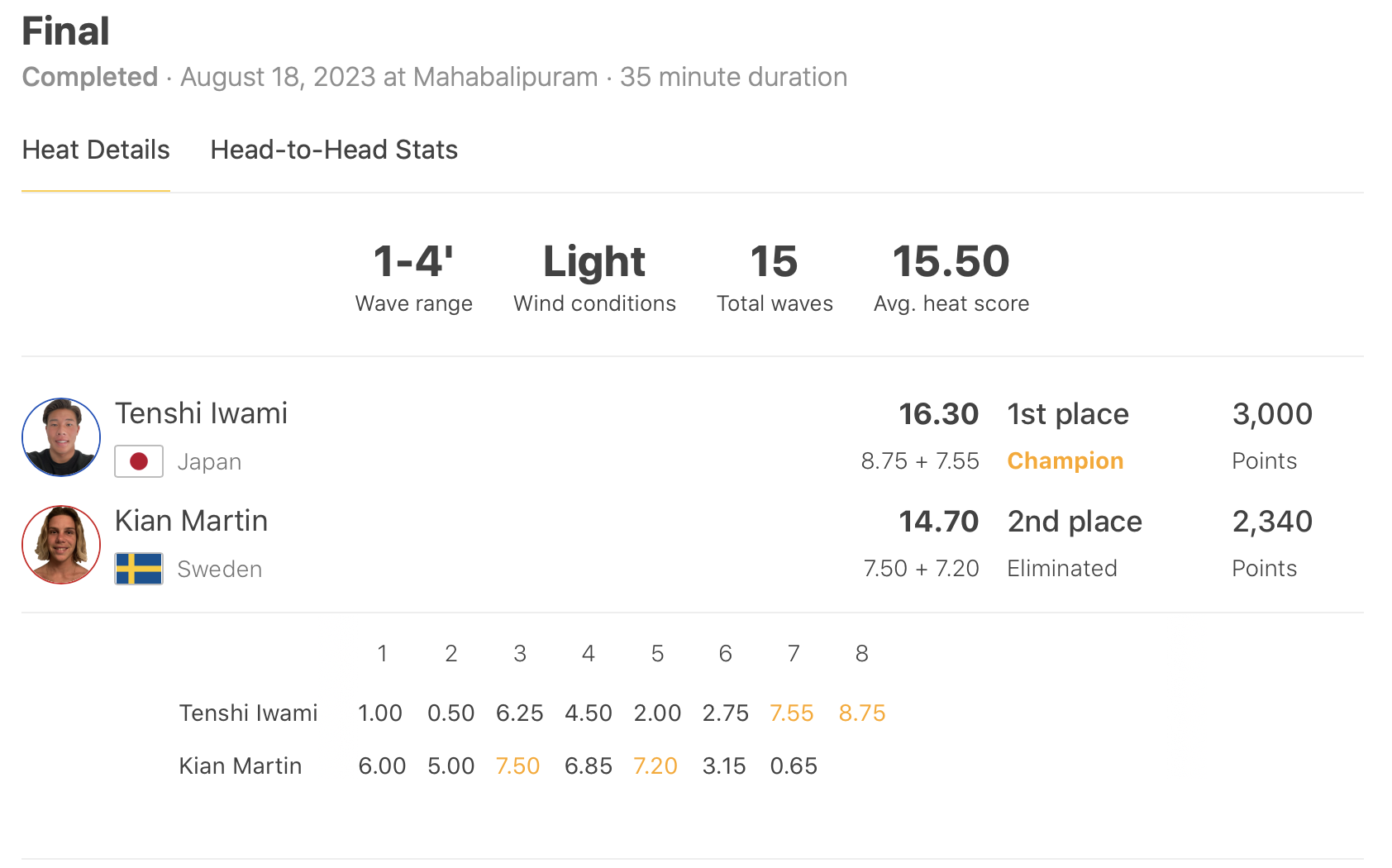
Task: Click Tenshi Iwami in the wave score table
Action: click(248, 713)
